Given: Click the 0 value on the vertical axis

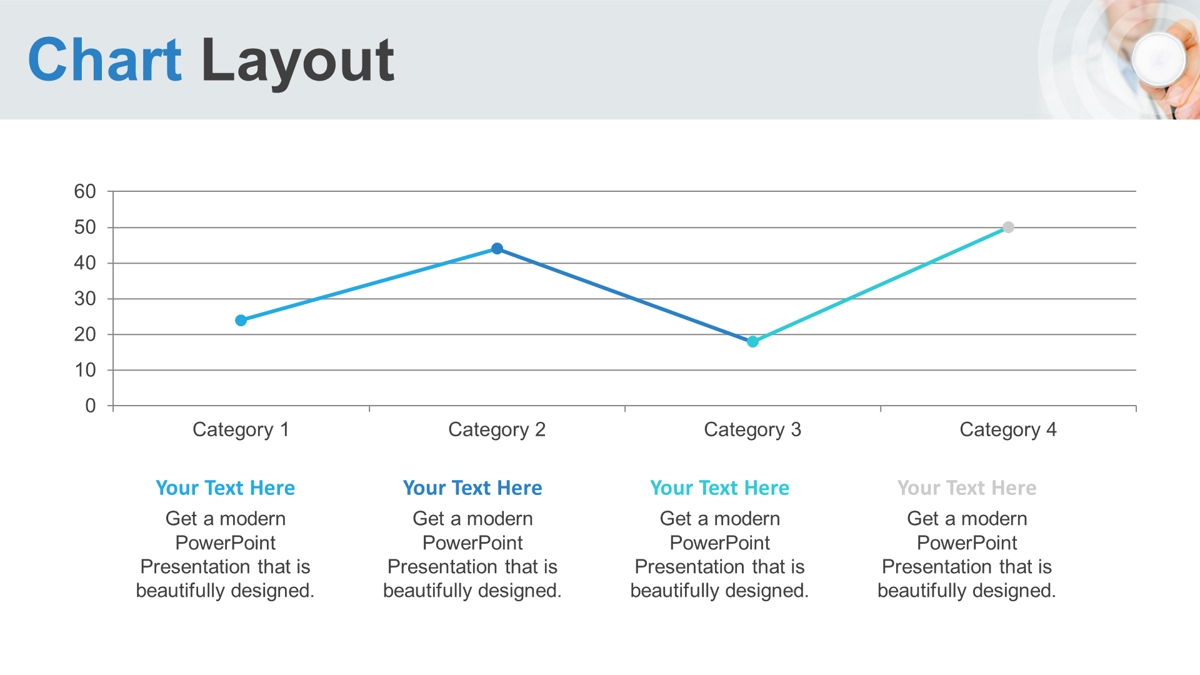Looking at the screenshot, I should (91, 406).
